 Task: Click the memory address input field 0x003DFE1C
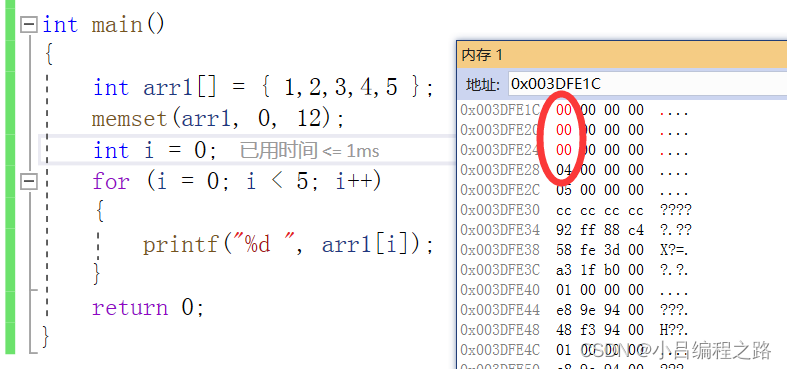[647, 84]
